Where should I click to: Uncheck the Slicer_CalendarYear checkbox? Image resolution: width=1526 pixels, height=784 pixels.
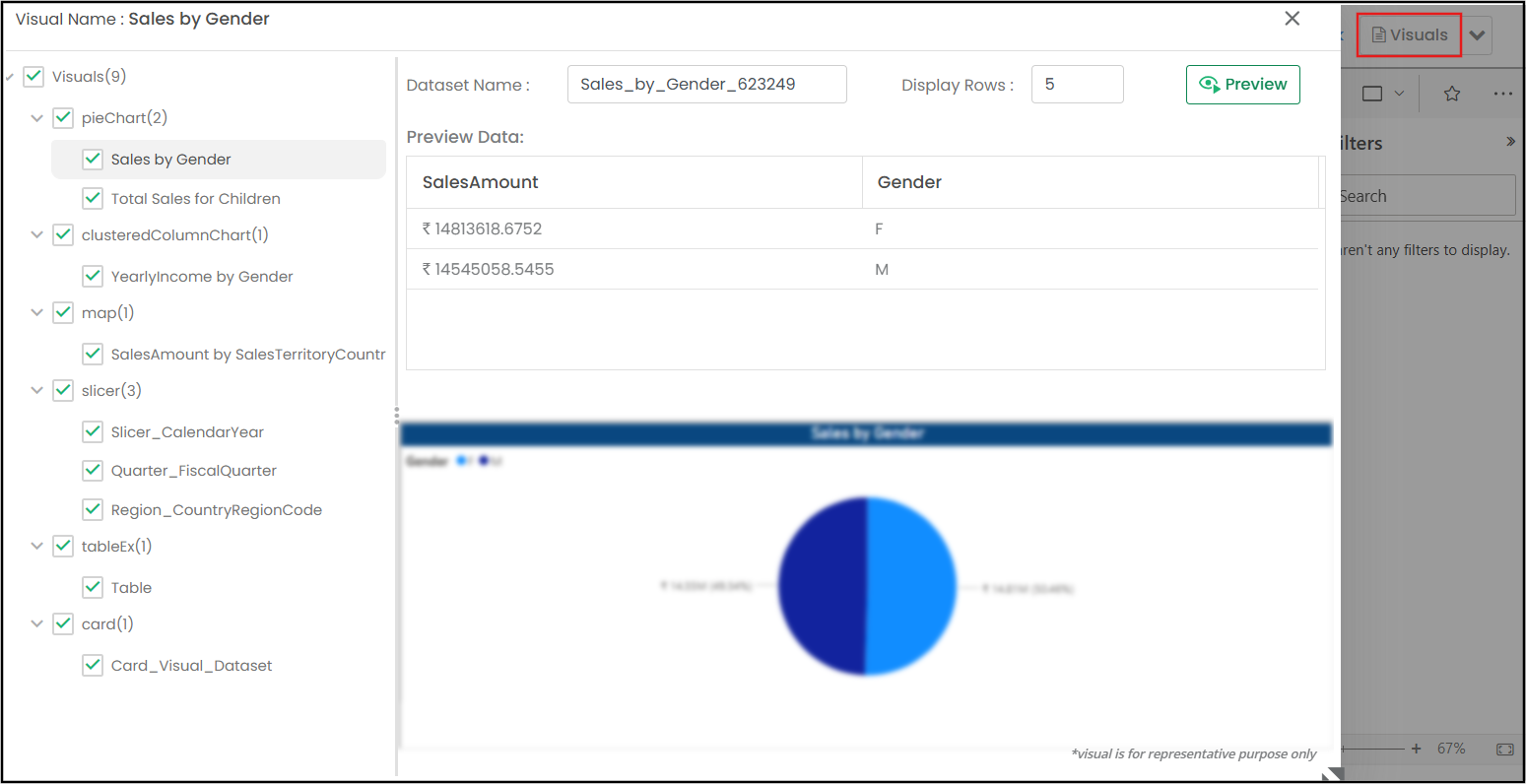[x=93, y=432]
